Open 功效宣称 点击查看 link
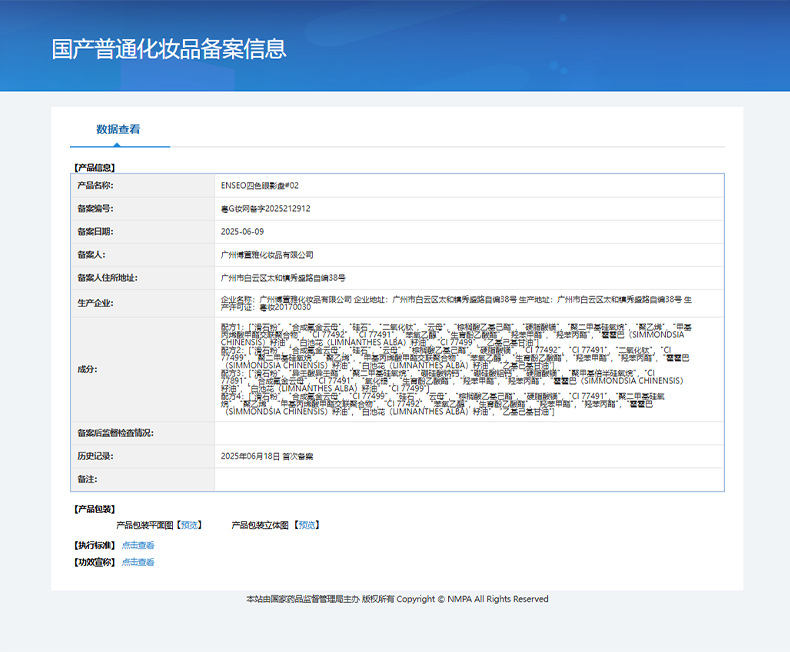 (x=138, y=562)
